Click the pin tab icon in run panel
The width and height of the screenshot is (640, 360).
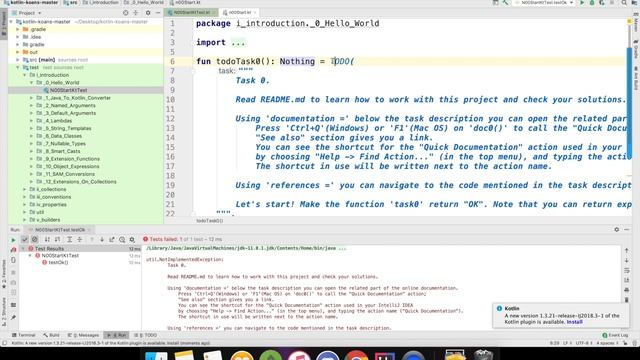(x=13, y=317)
